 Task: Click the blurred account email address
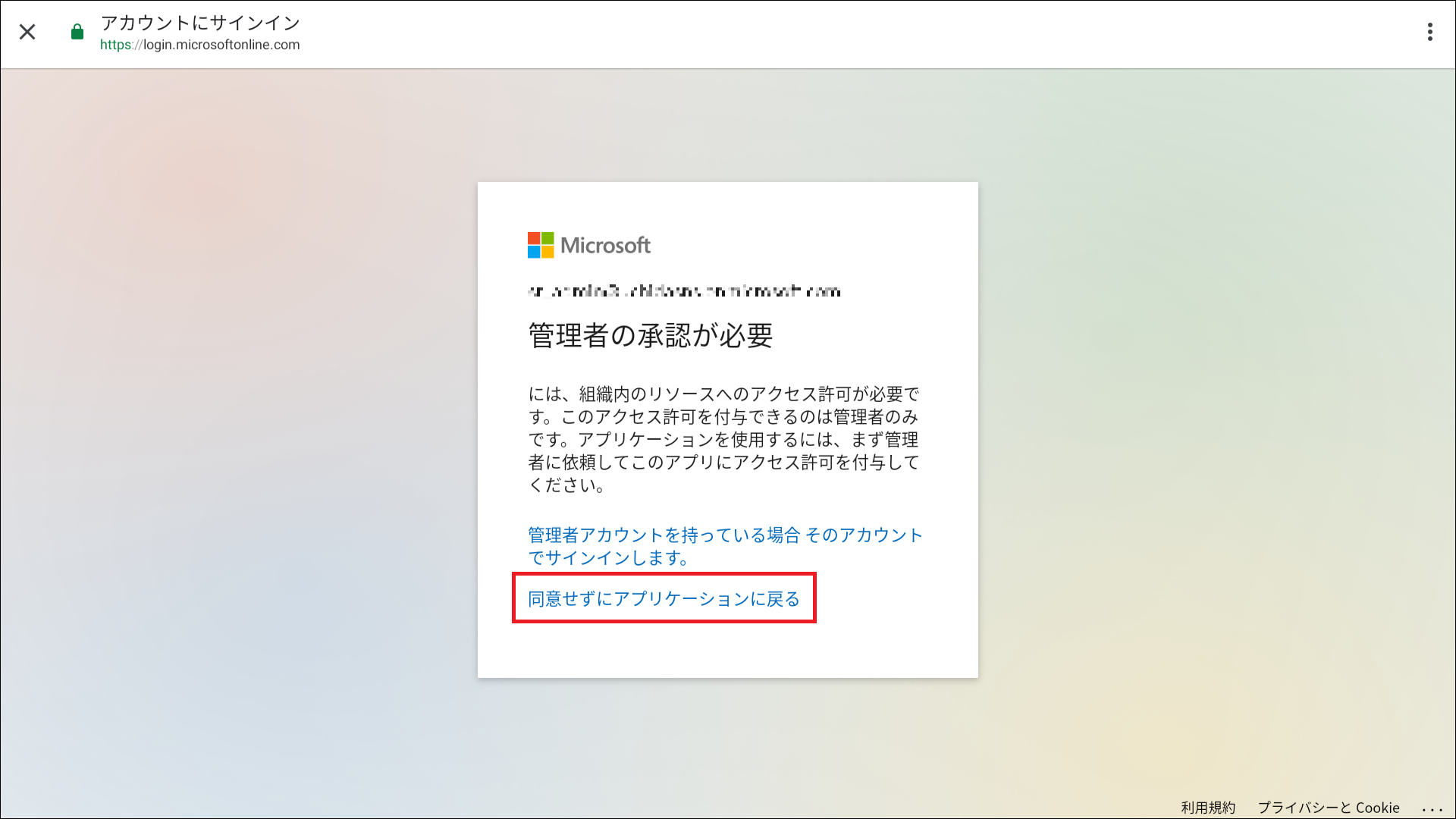(684, 291)
